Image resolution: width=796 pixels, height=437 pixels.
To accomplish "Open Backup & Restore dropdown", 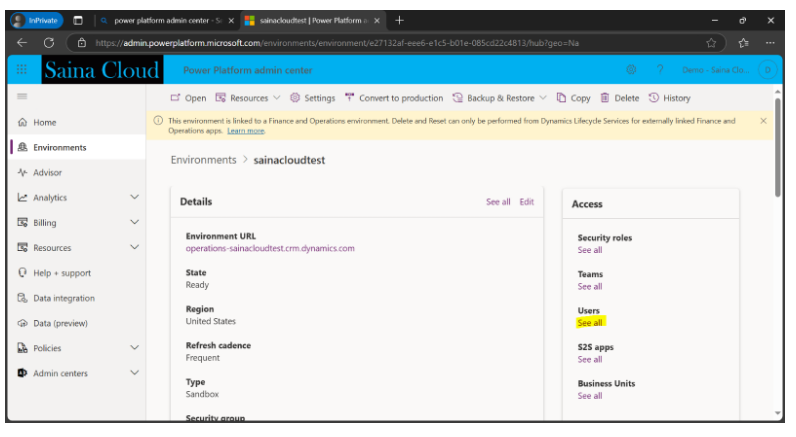I will tap(500, 98).
